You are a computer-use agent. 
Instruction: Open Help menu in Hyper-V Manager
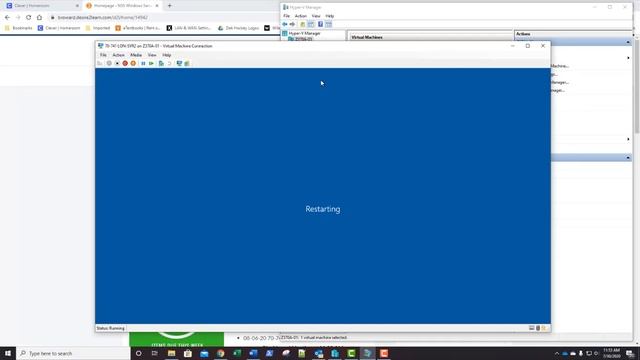click(330, 16)
